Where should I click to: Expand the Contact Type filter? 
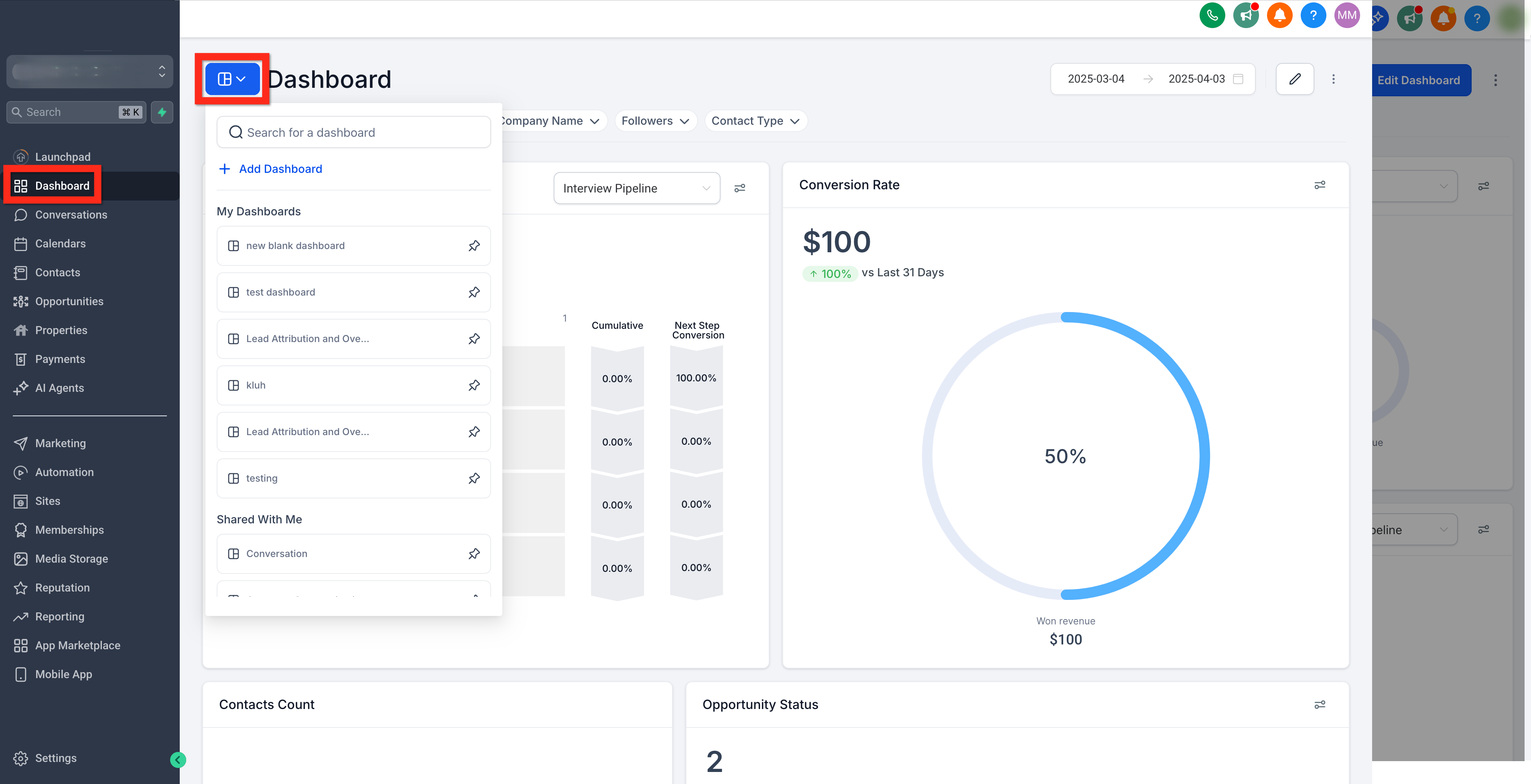coord(755,121)
